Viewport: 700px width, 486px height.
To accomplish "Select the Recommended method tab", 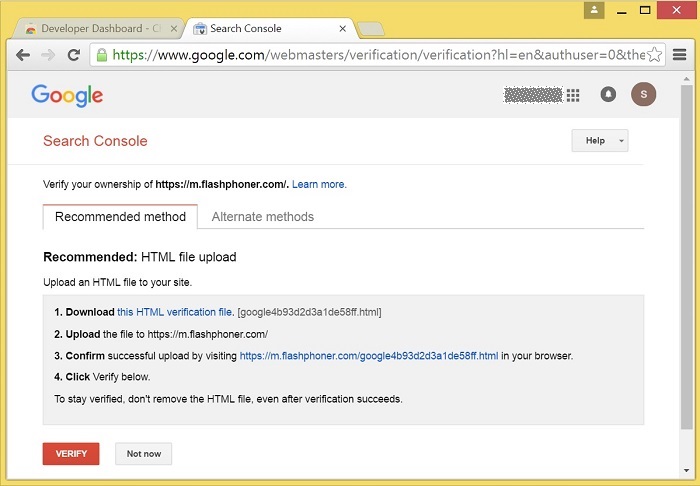I will tap(120, 217).
